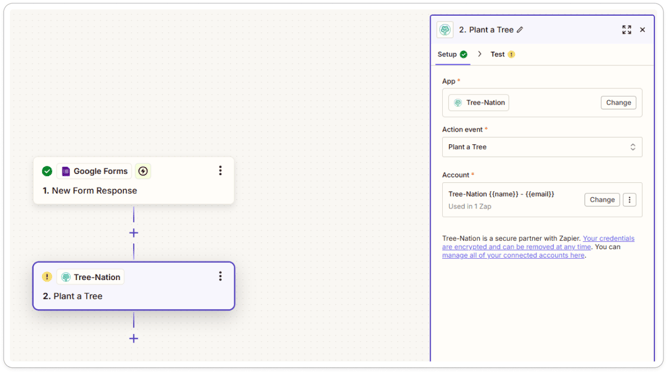Add a step between Google Forms and Tree-Nation
The height and width of the screenshot is (372, 670).
pyautogui.click(x=134, y=233)
